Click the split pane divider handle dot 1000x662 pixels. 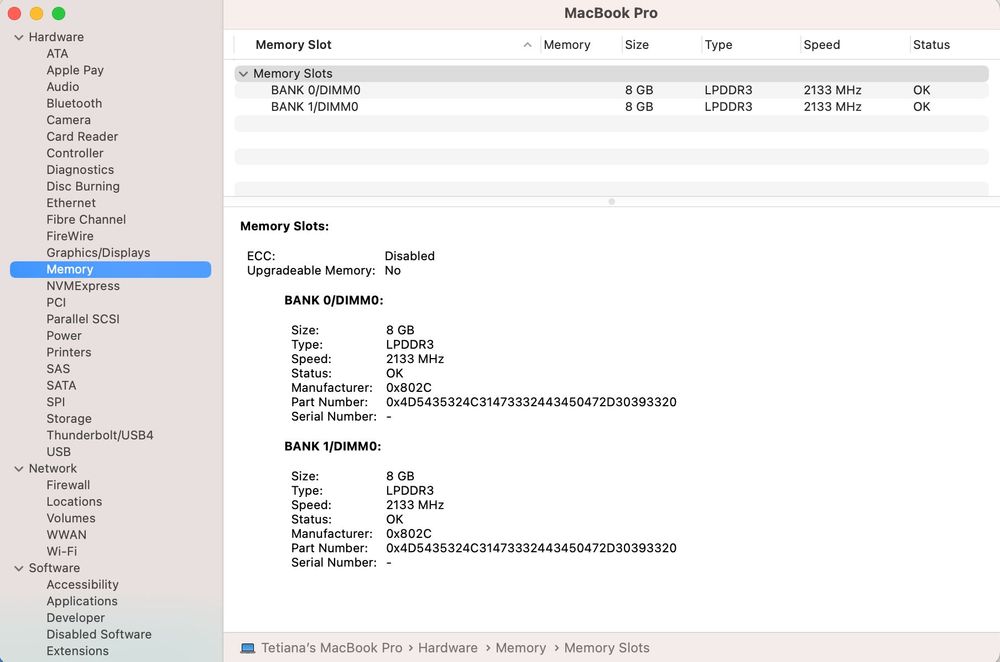612,202
